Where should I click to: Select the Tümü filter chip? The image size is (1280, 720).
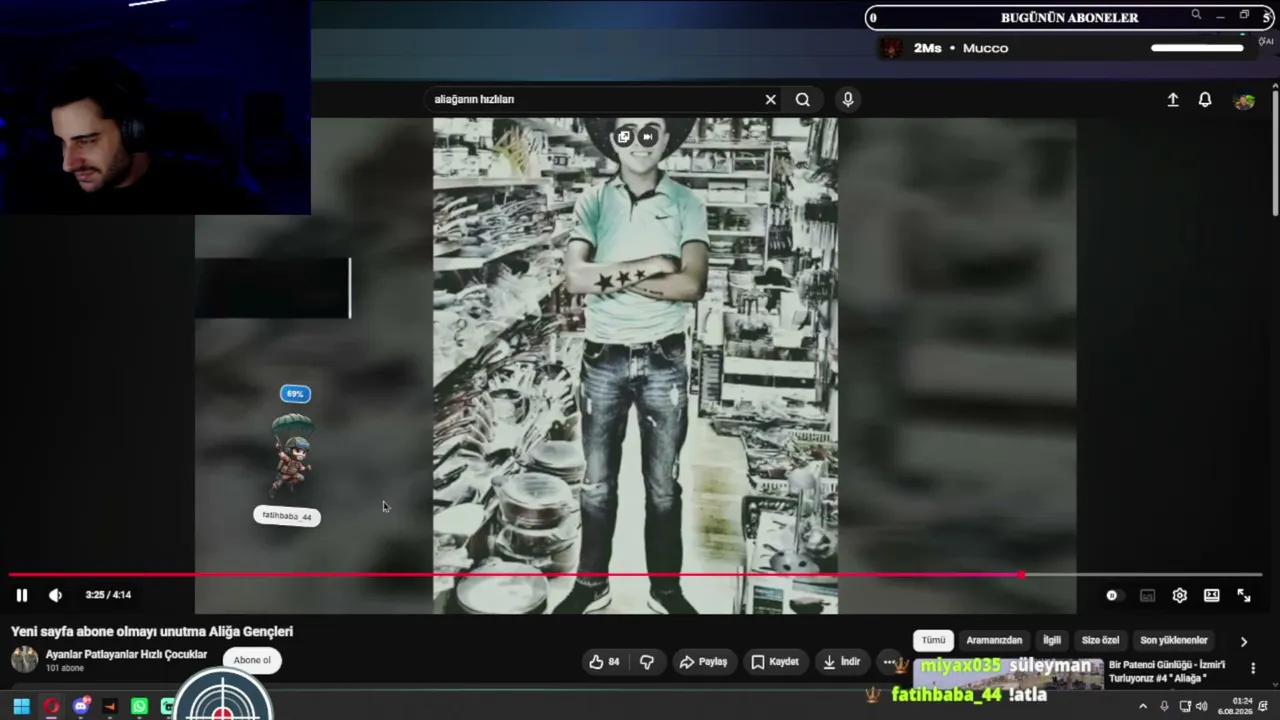(933, 640)
